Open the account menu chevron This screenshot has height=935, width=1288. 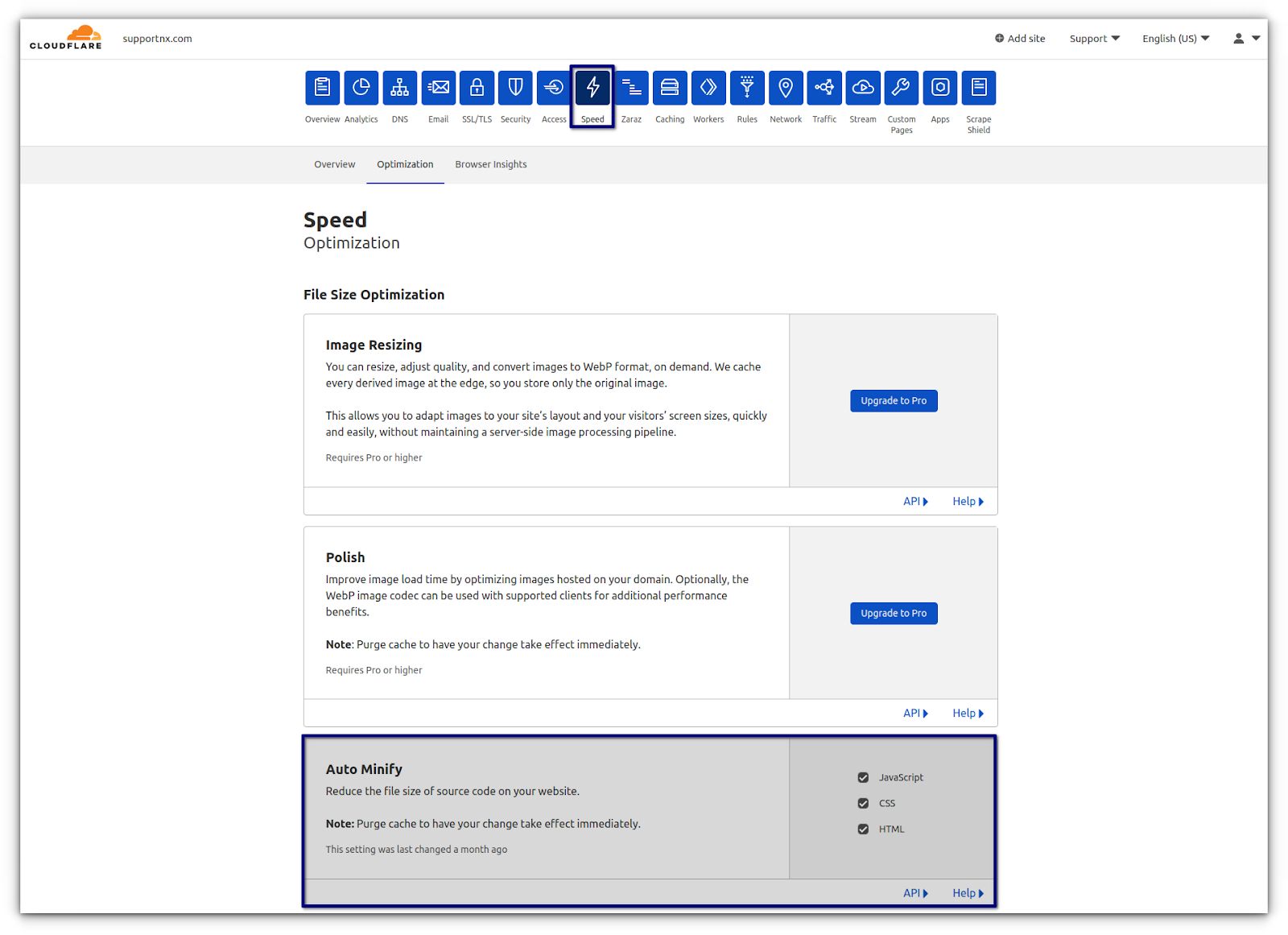[x=1257, y=38]
